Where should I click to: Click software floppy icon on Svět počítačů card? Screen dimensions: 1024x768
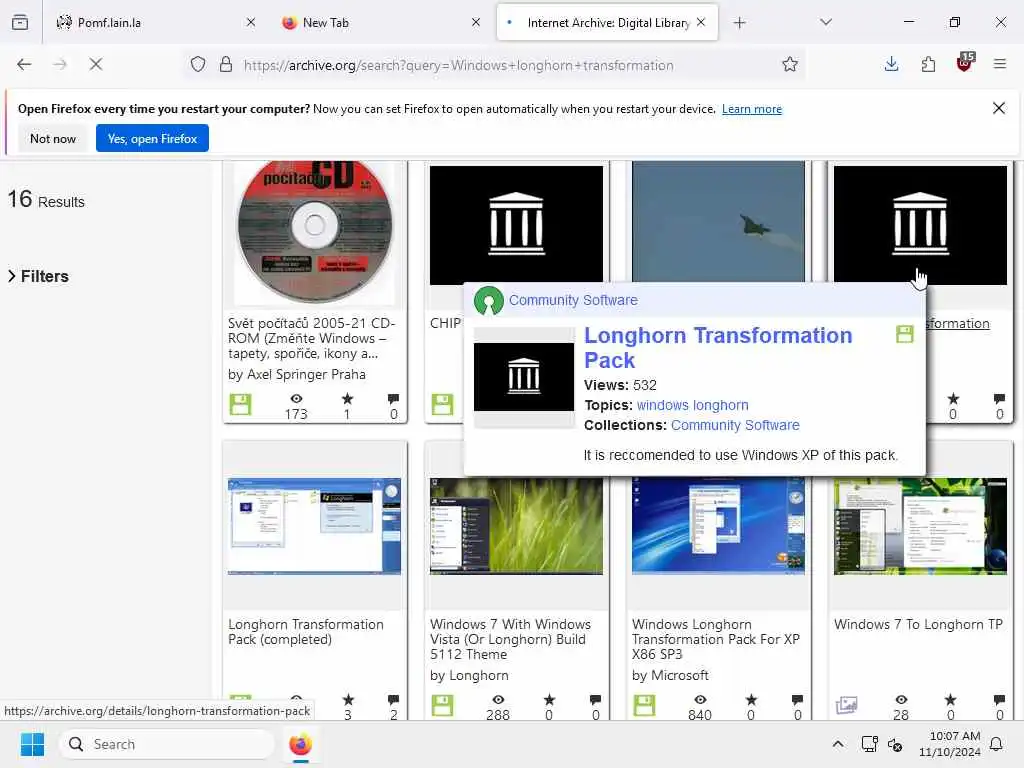(x=240, y=404)
